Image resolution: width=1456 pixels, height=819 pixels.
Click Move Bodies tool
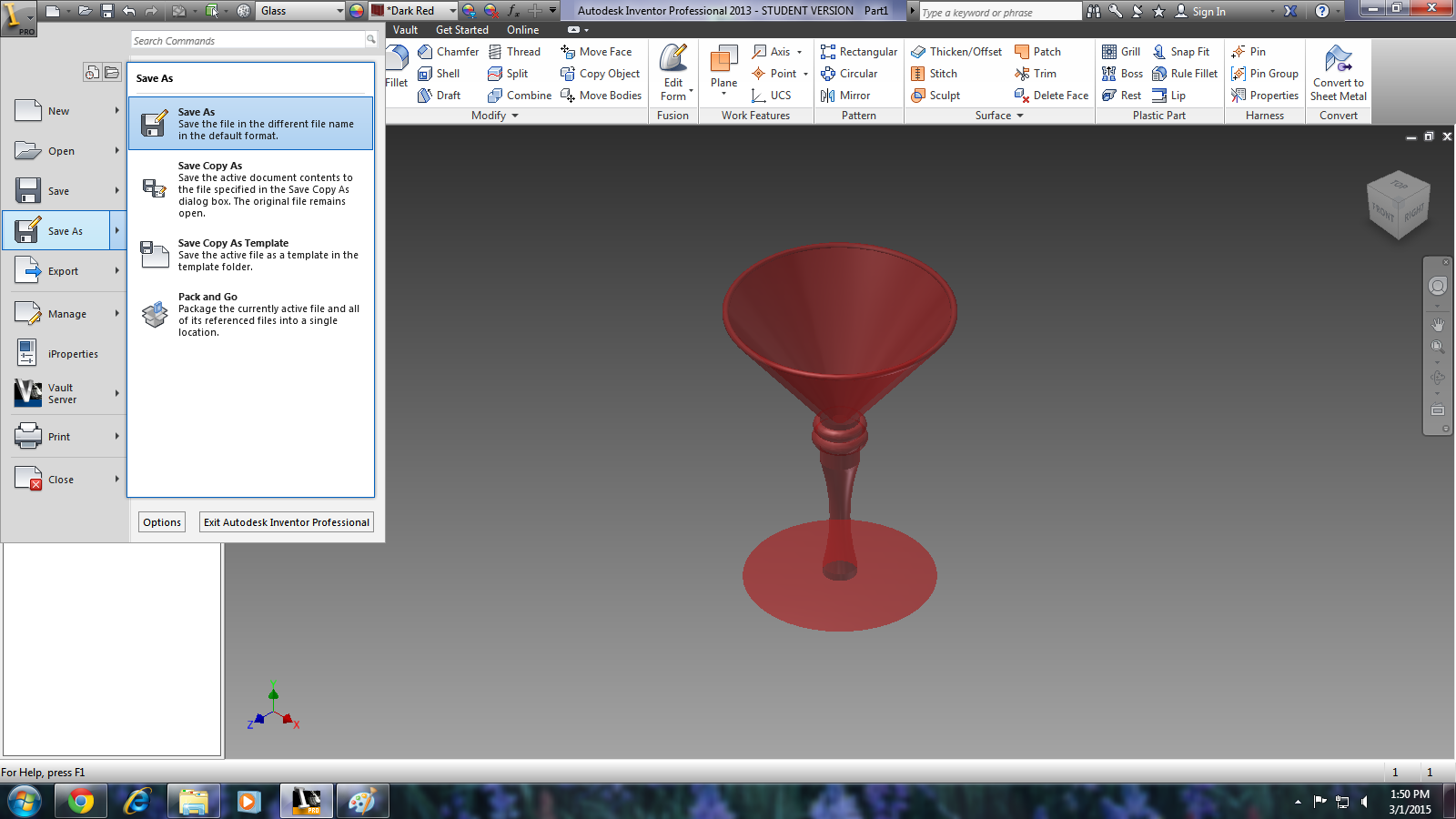601,96
